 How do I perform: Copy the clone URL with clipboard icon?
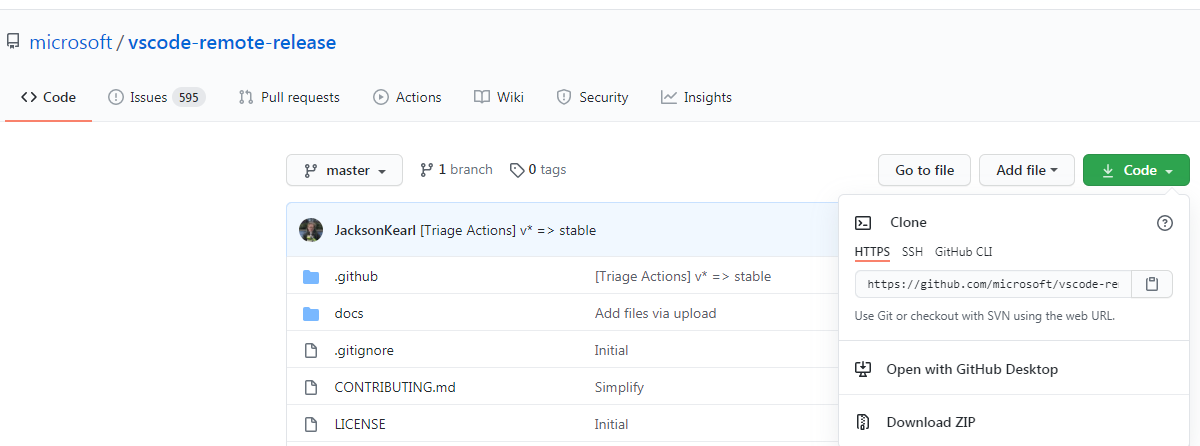click(x=1152, y=284)
